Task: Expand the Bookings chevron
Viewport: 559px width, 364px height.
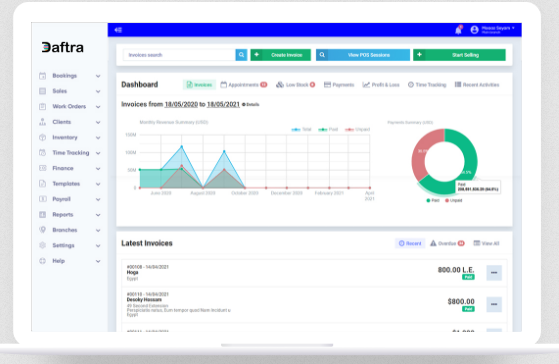Action: 98,76
